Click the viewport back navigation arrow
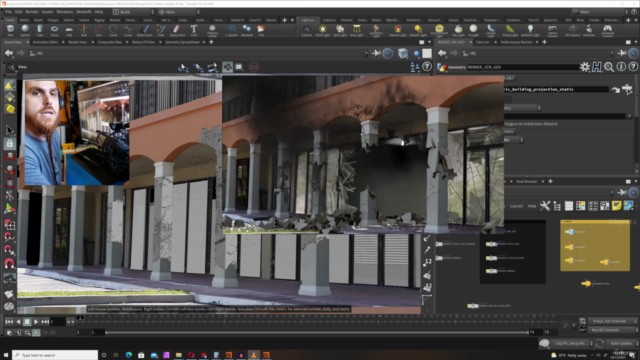The image size is (640, 360). (x=9, y=53)
